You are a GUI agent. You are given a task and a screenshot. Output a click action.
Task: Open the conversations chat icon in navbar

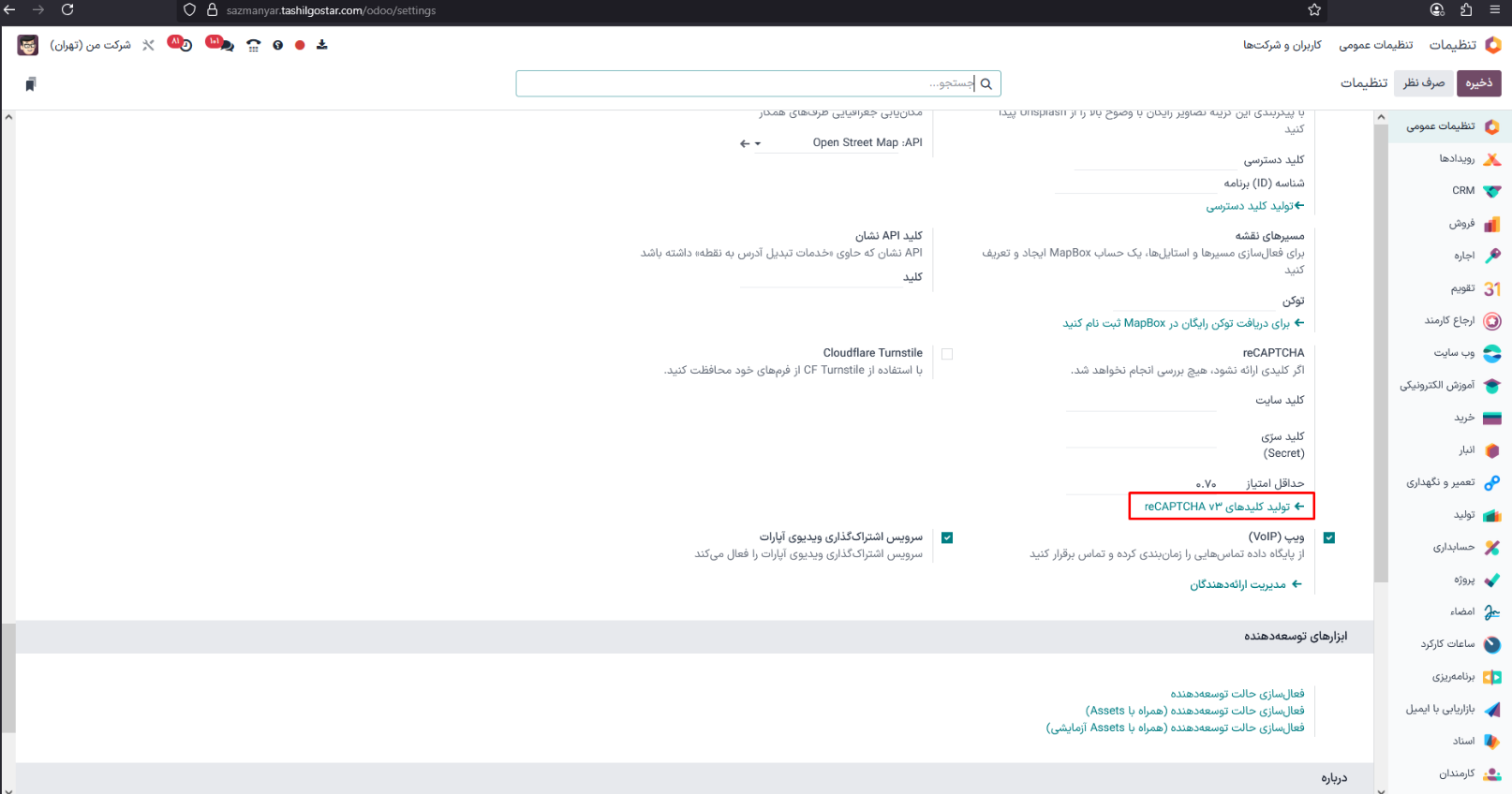click(221, 44)
